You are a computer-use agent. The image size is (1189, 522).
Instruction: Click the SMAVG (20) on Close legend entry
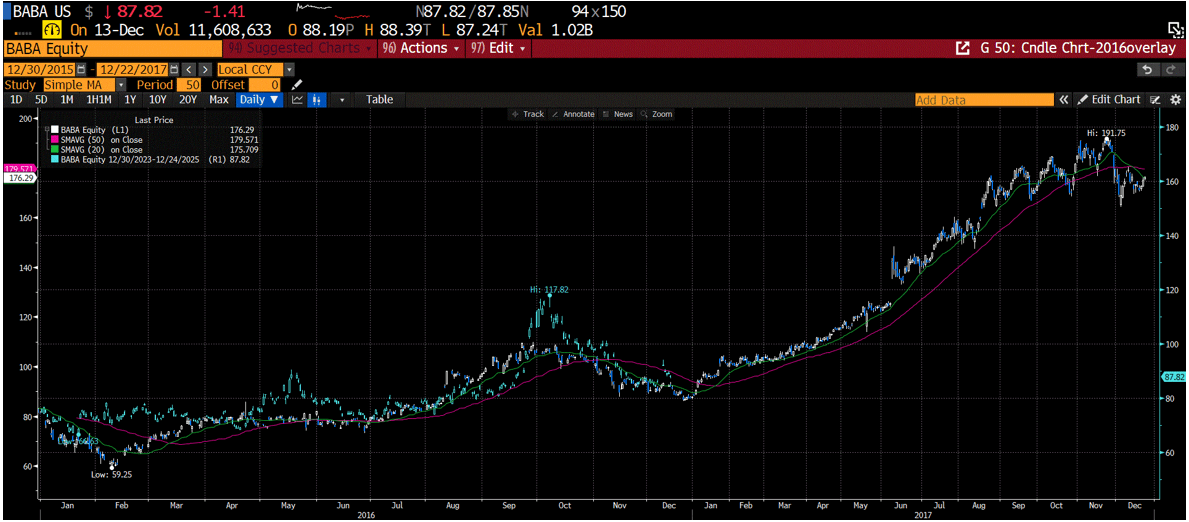(102, 149)
